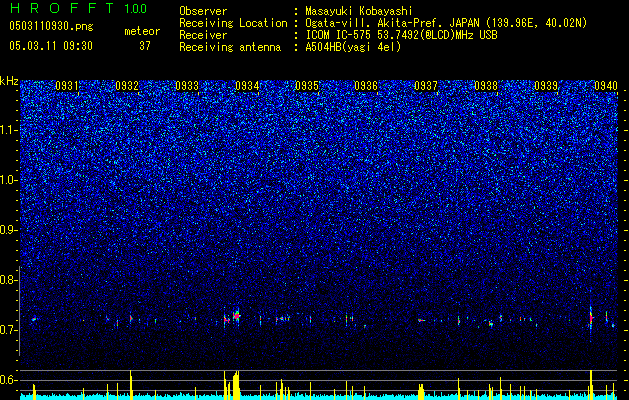Click the 0933 time marker
Viewport: 629px width, 400px height.
coord(187,86)
